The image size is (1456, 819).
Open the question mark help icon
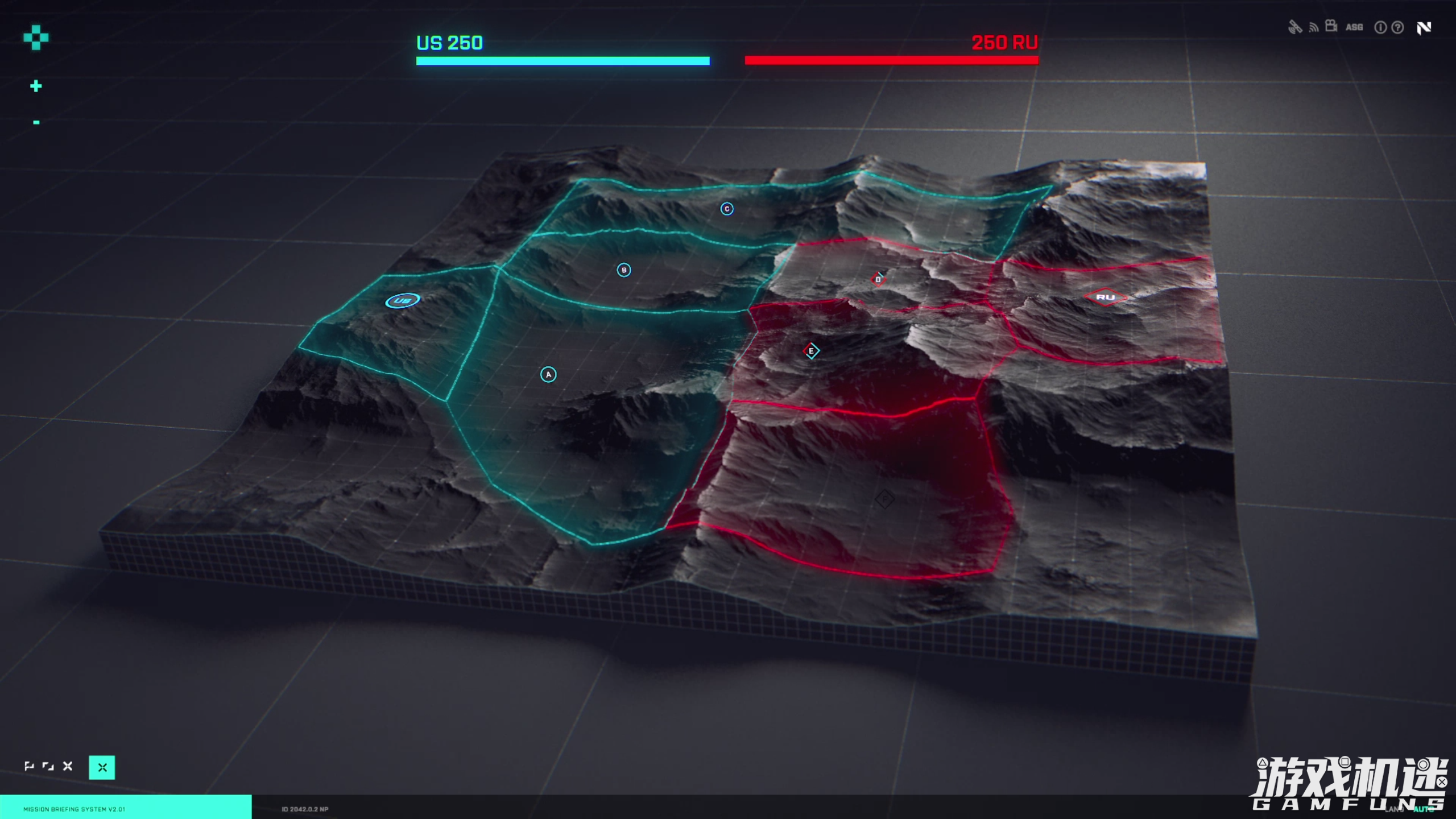coord(1397,27)
